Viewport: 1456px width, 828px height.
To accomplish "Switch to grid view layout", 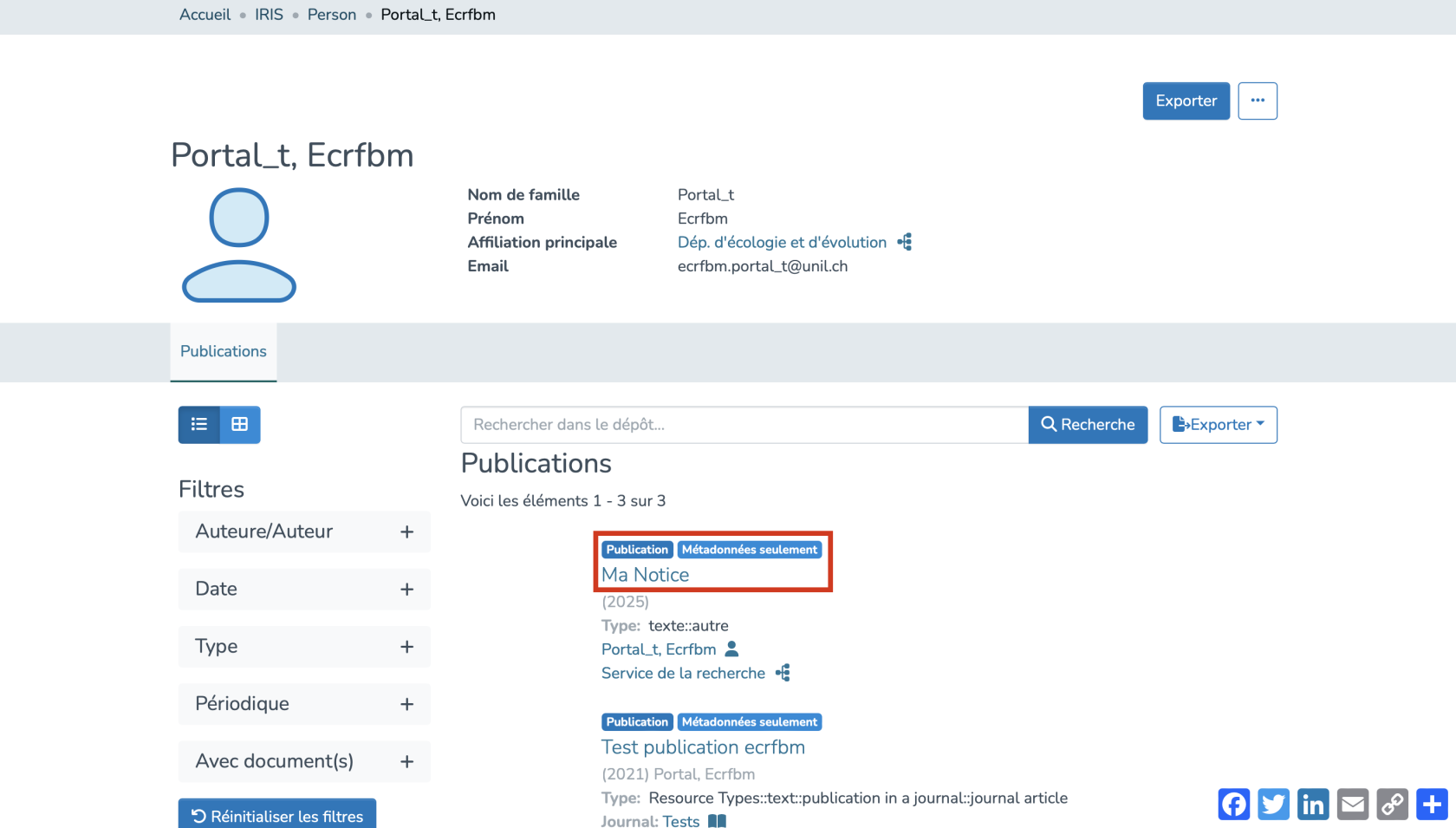I will click(x=240, y=425).
